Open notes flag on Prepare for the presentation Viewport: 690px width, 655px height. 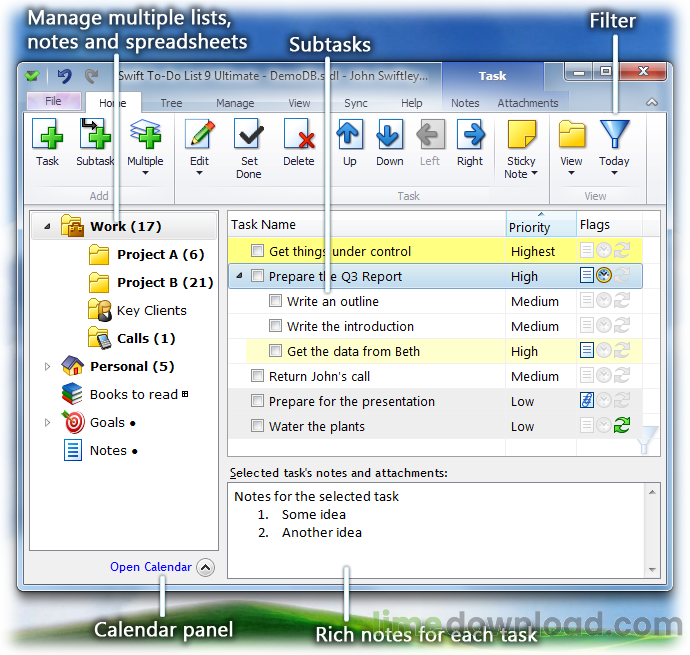click(586, 401)
